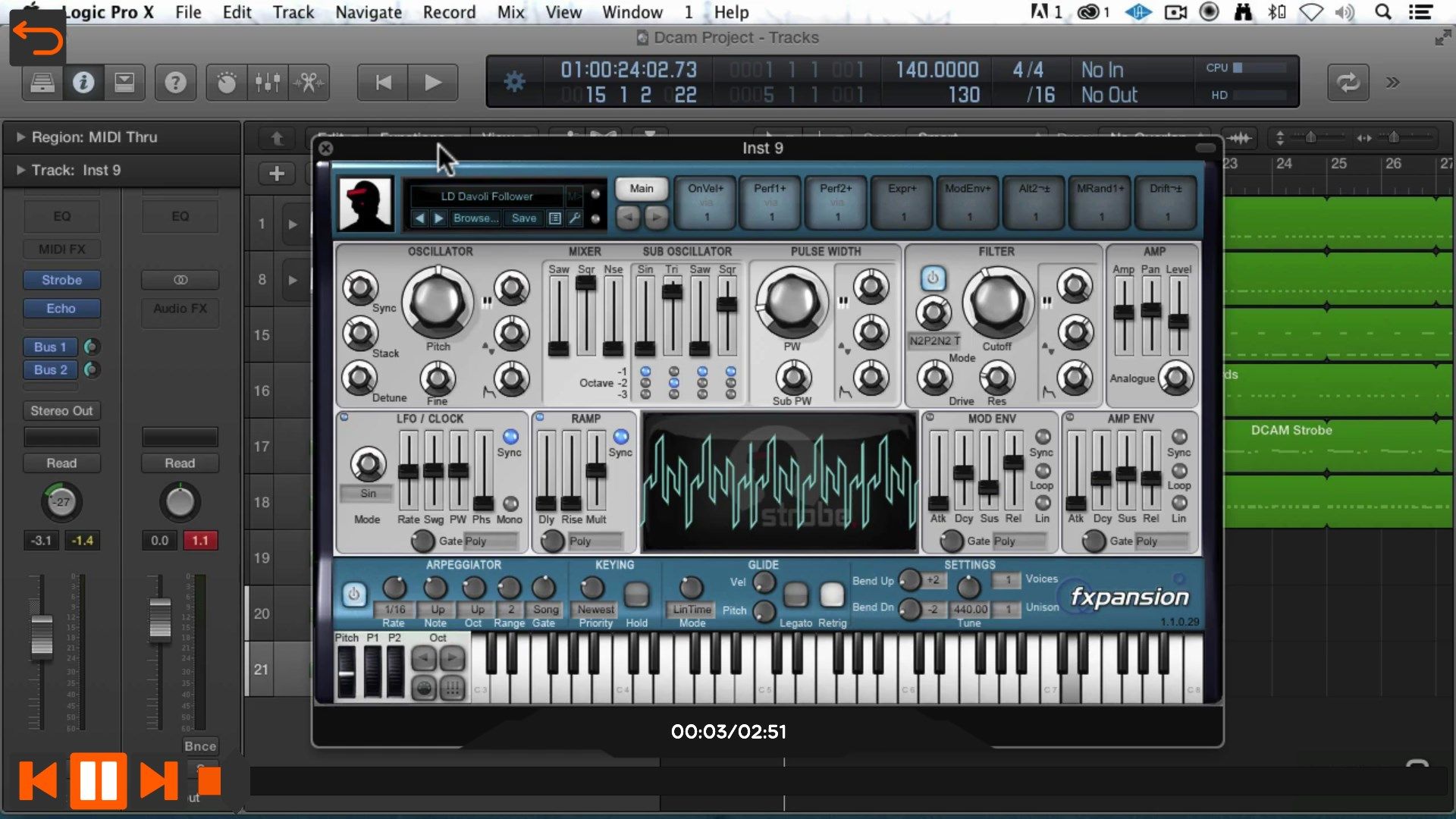Toggle Strobe filter power button
The height and width of the screenshot is (819, 1456).
pyautogui.click(x=933, y=278)
